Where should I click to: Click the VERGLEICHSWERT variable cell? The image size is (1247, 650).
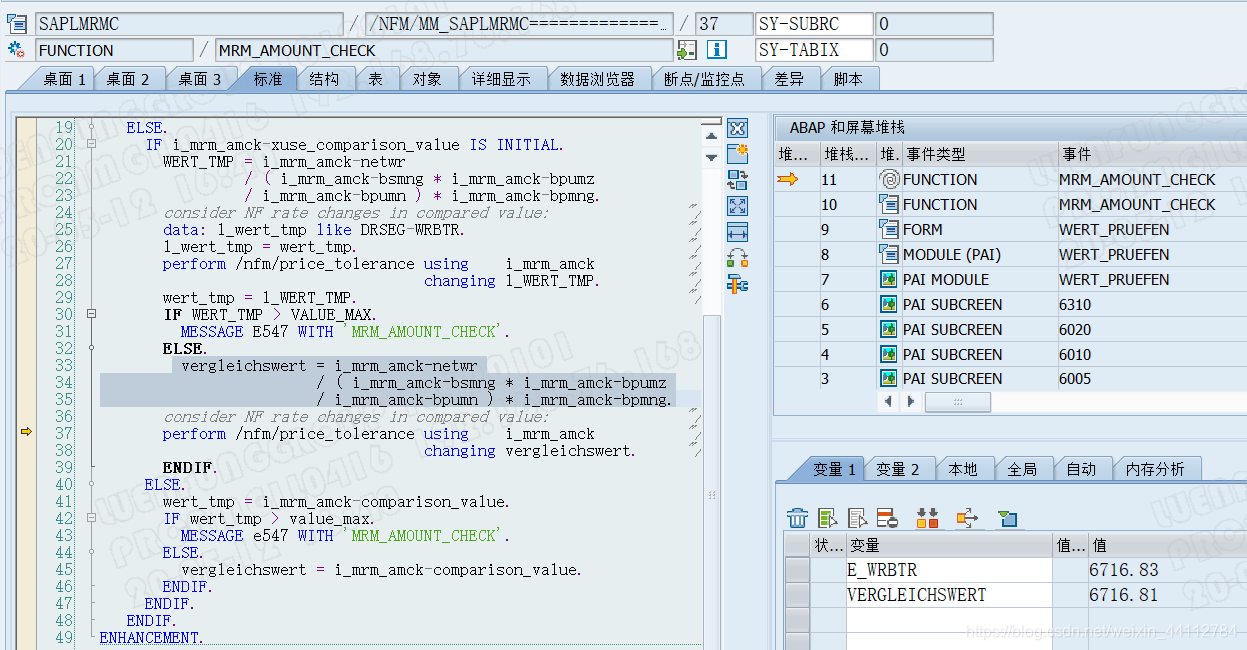tap(949, 595)
